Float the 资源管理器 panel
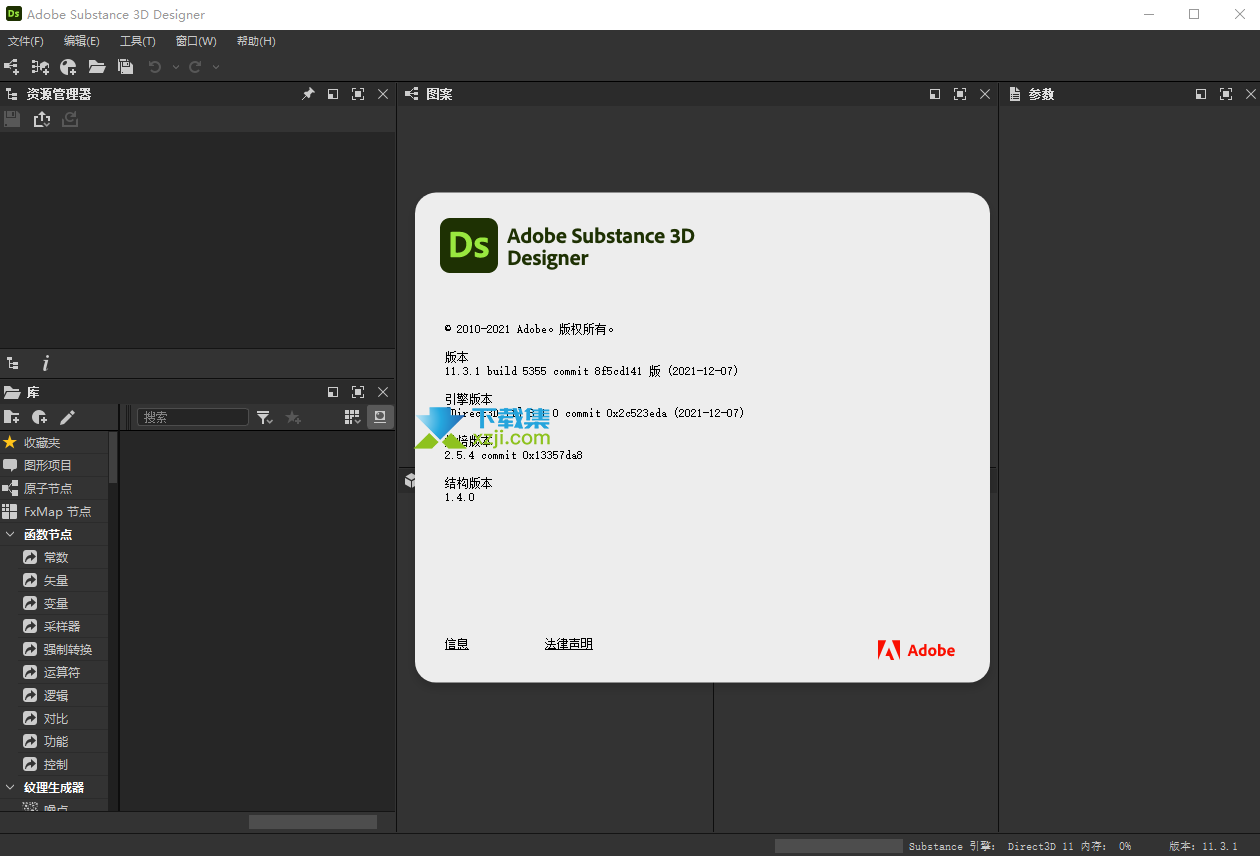The height and width of the screenshot is (856, 1260). point(333,94)
